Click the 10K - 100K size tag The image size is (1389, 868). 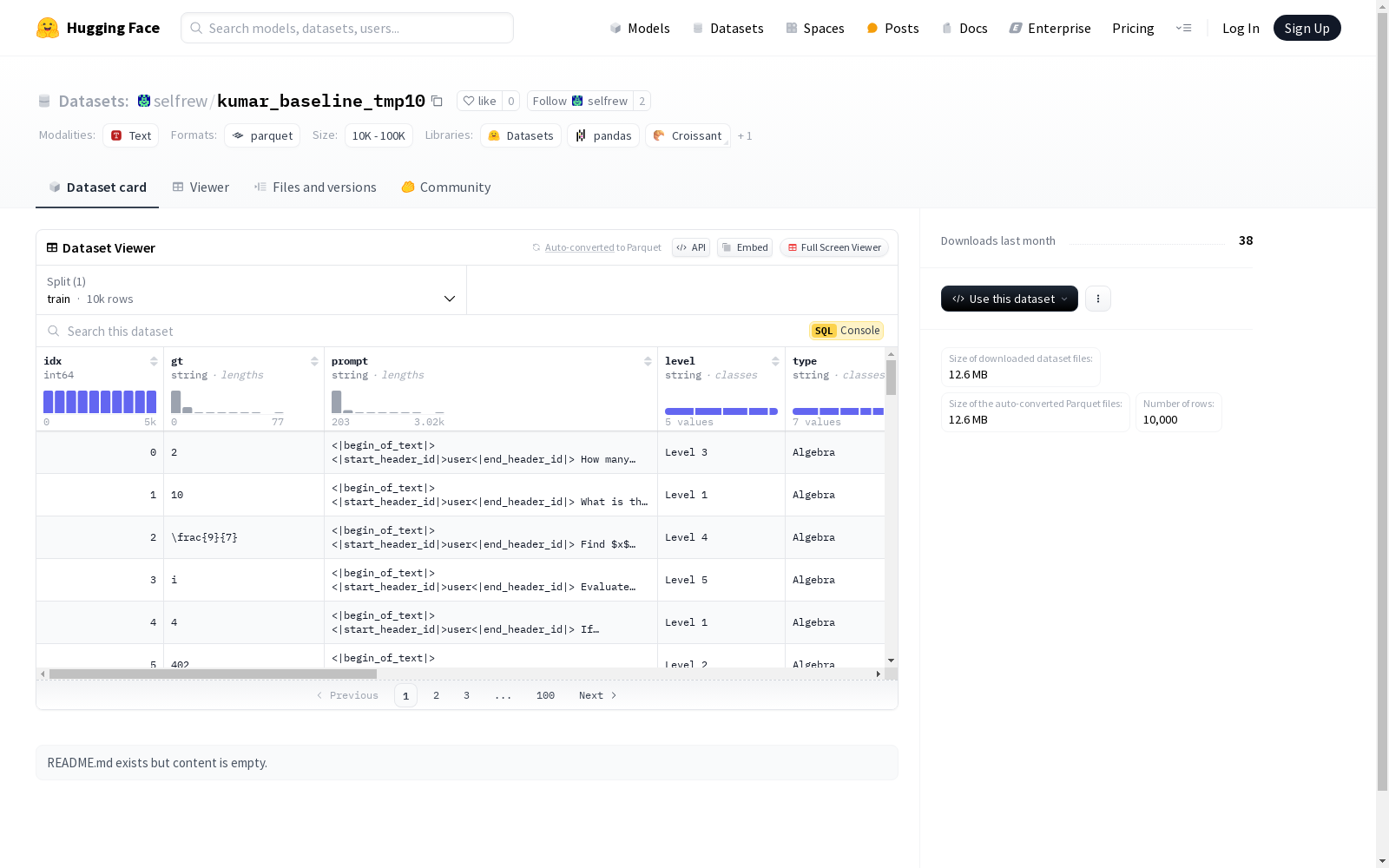coord(379,135)
